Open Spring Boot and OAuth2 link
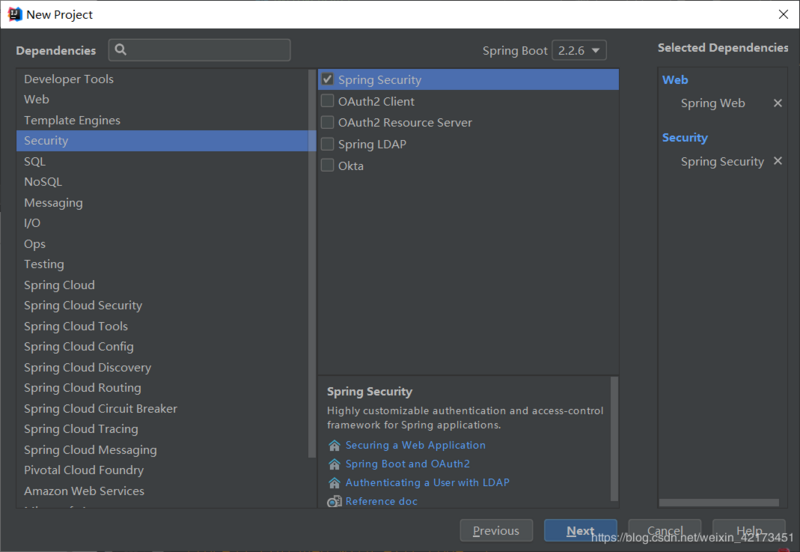The height and width of the screenshot is (552, 800). (x=408, y=464)
